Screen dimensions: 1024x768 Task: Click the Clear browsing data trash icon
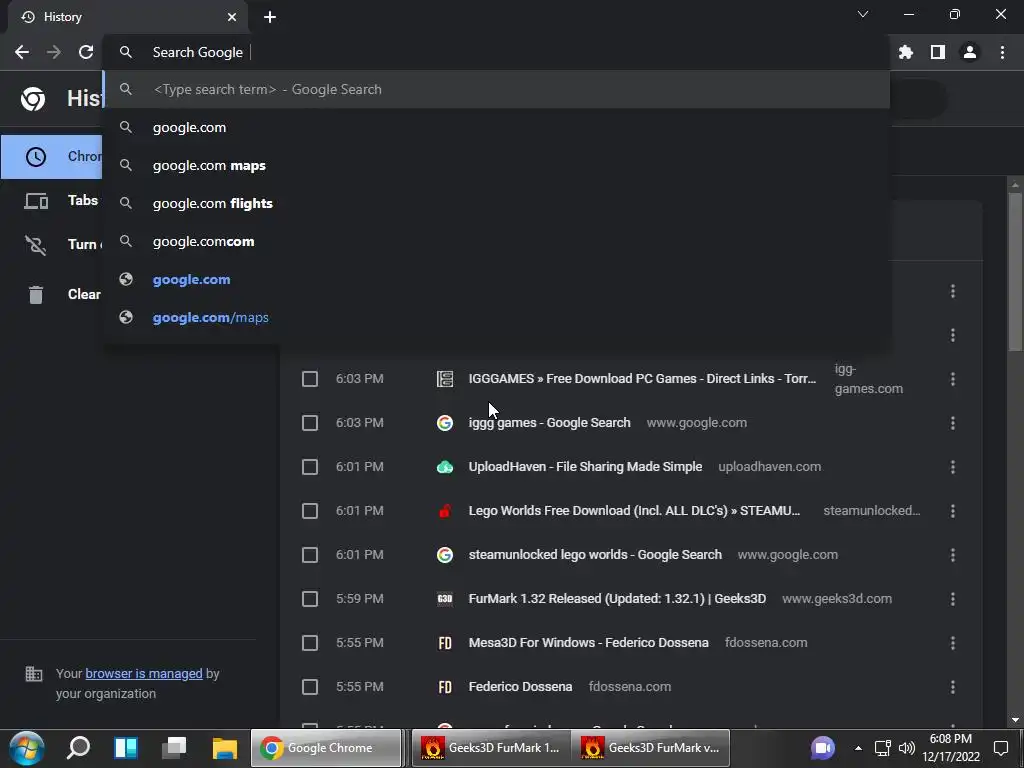[x=36, y=295]
